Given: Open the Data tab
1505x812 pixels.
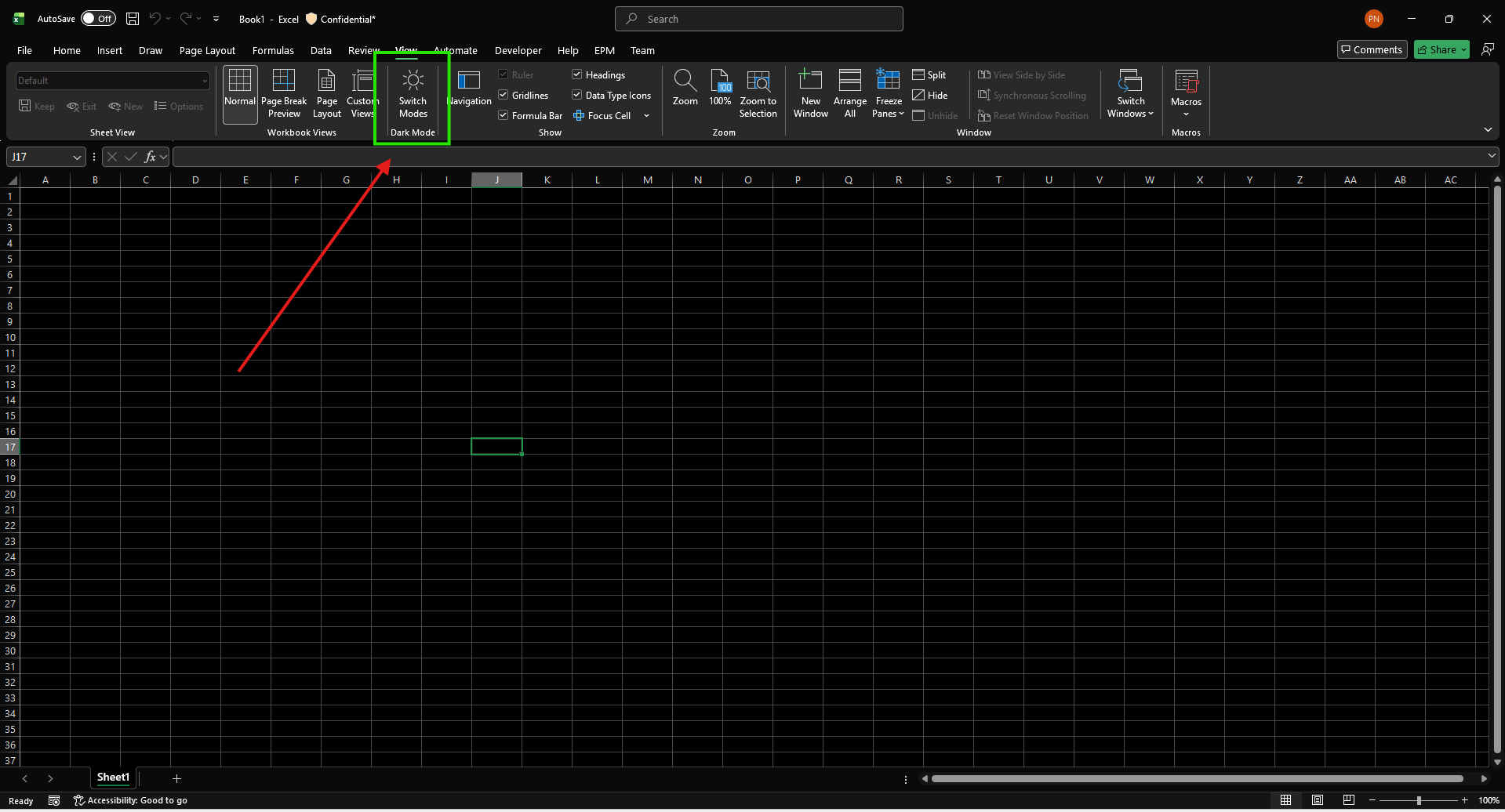Looking at the screenshot, I should click(321, 50).
